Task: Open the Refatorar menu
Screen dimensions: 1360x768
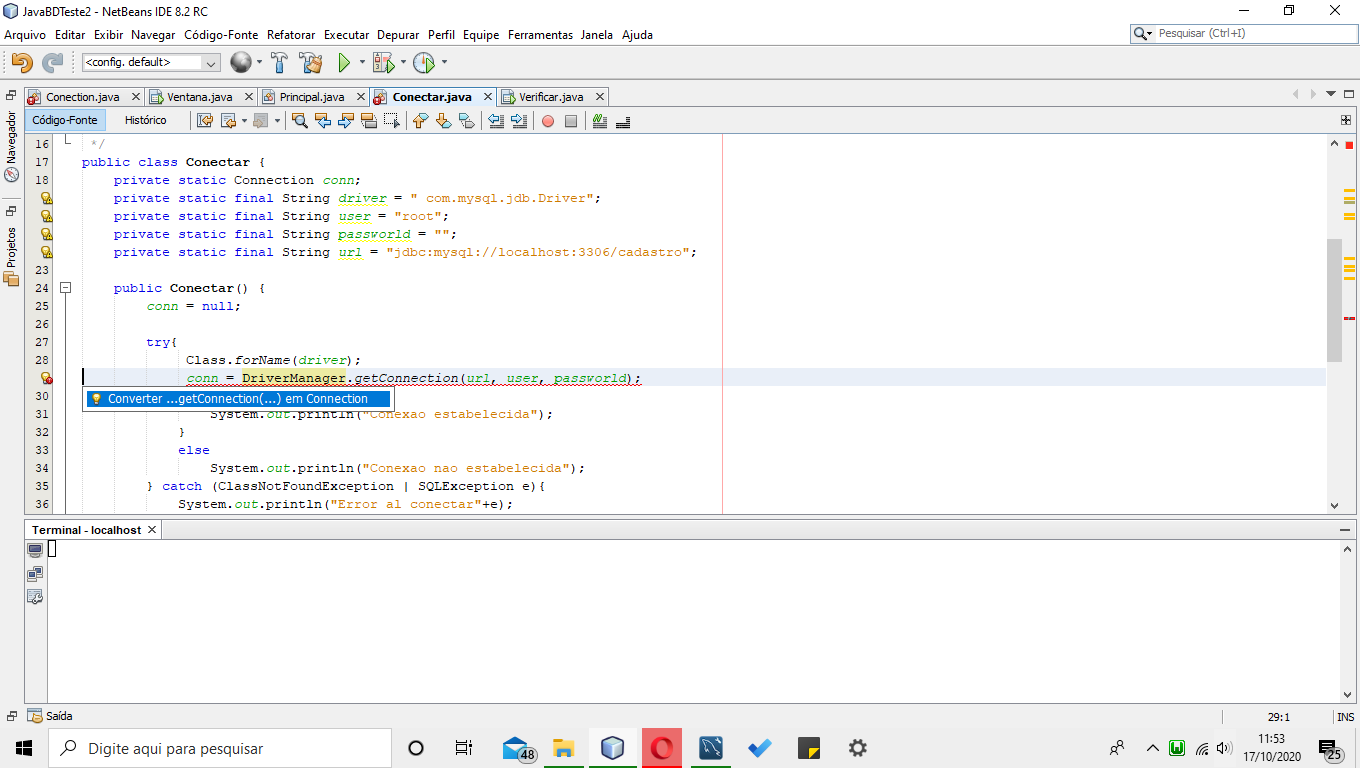Action: coord(291,34)
